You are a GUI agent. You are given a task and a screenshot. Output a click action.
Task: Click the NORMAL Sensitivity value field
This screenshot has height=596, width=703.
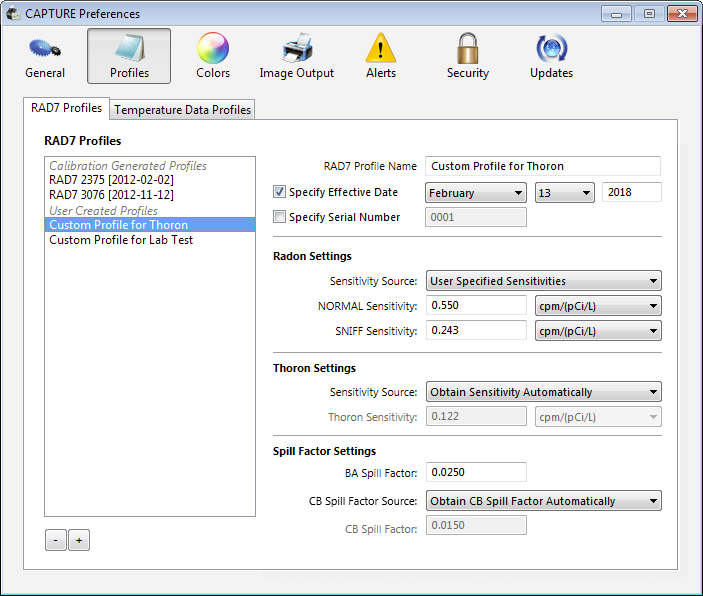[476, 305]
